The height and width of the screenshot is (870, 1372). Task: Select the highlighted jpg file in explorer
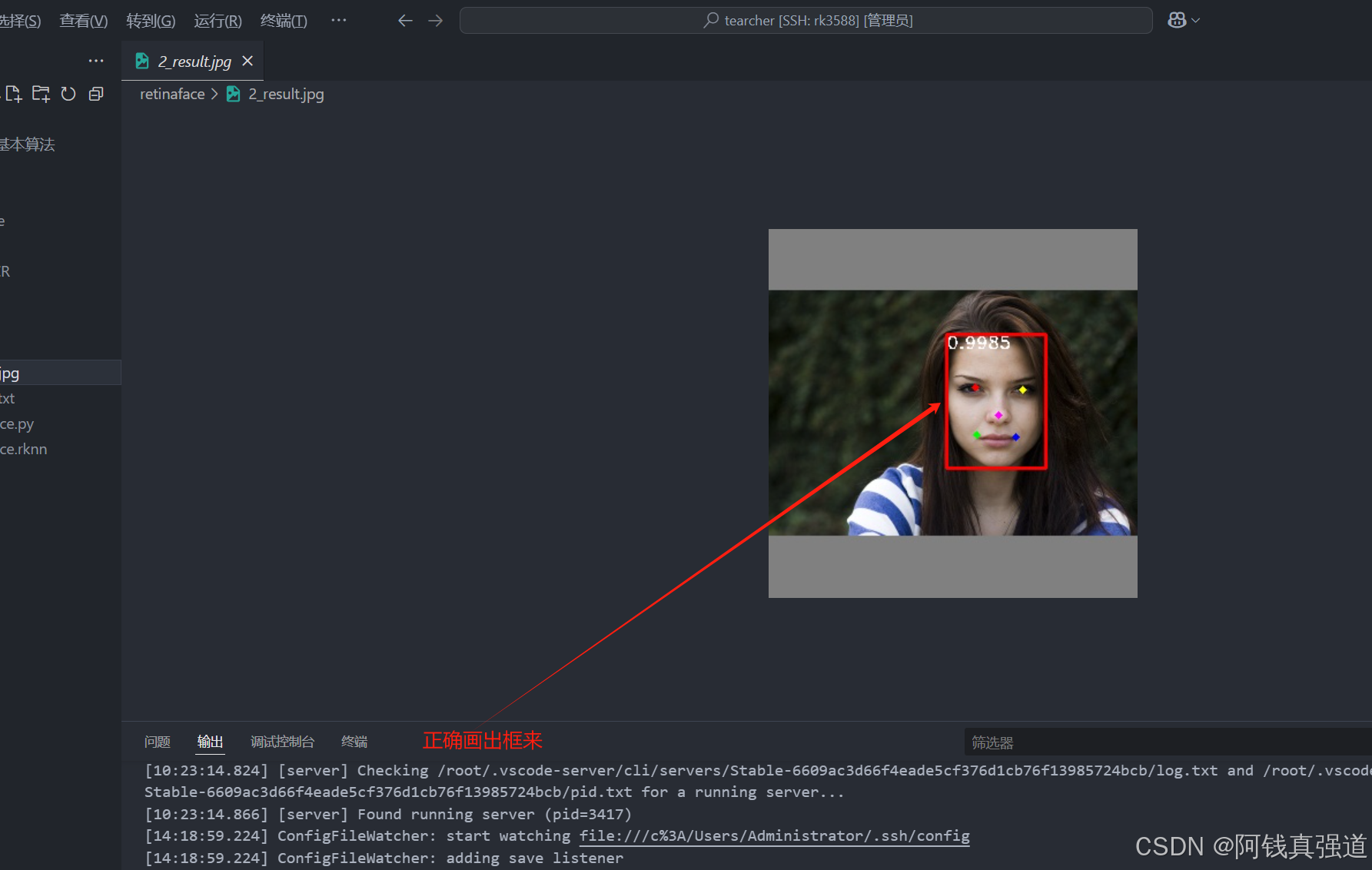pyautogui.click(x=61, y=374)
